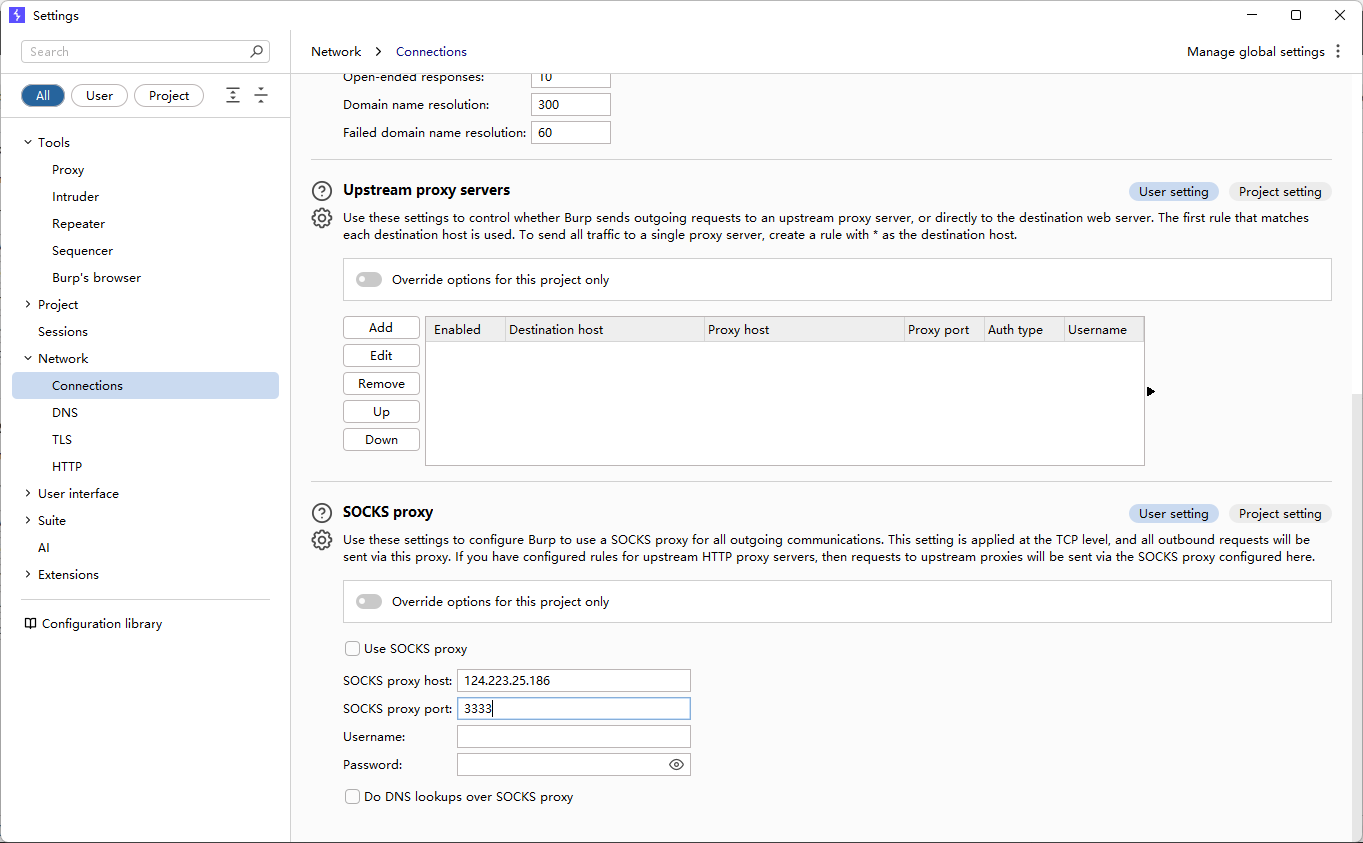Reveal password with the eye icon

[676, 765]
